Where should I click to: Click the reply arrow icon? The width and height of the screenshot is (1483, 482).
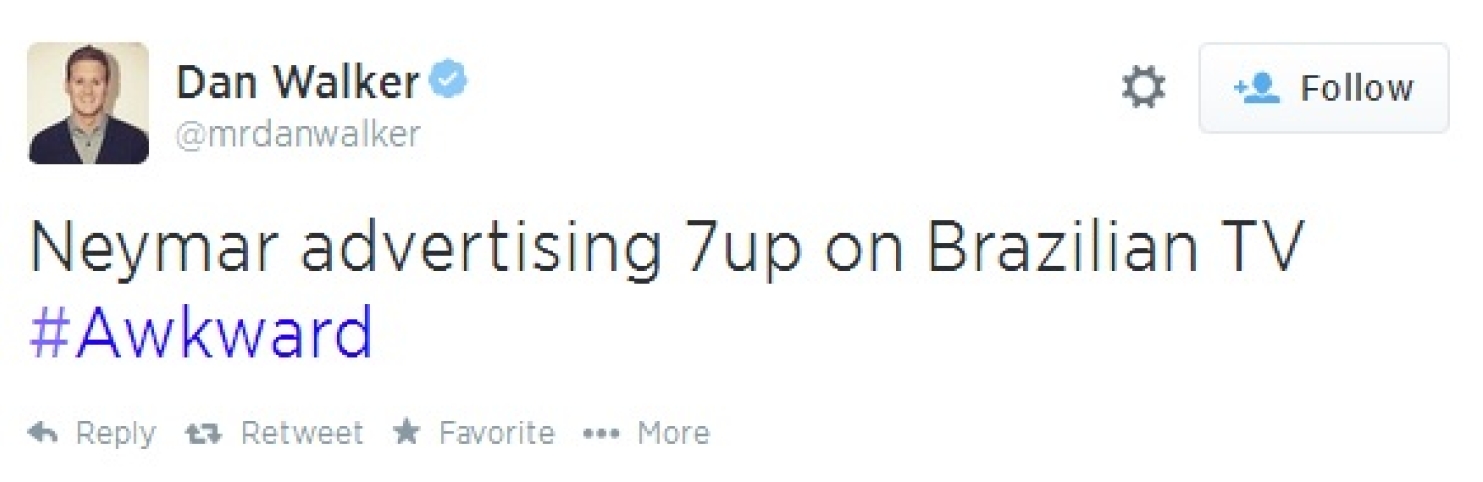pyautogui.click(x=43, y=433)
